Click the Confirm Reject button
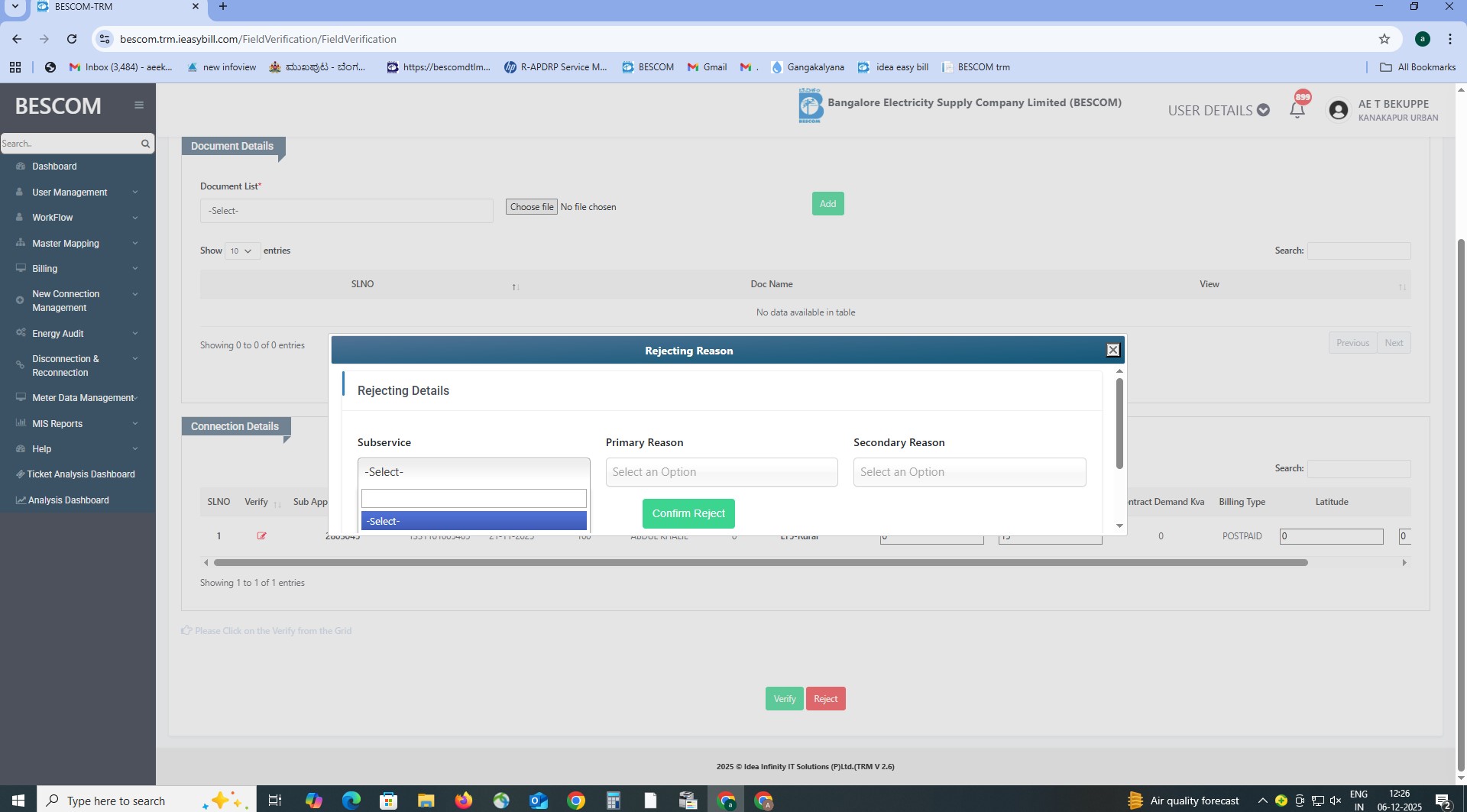 click(x=688, y=513)
